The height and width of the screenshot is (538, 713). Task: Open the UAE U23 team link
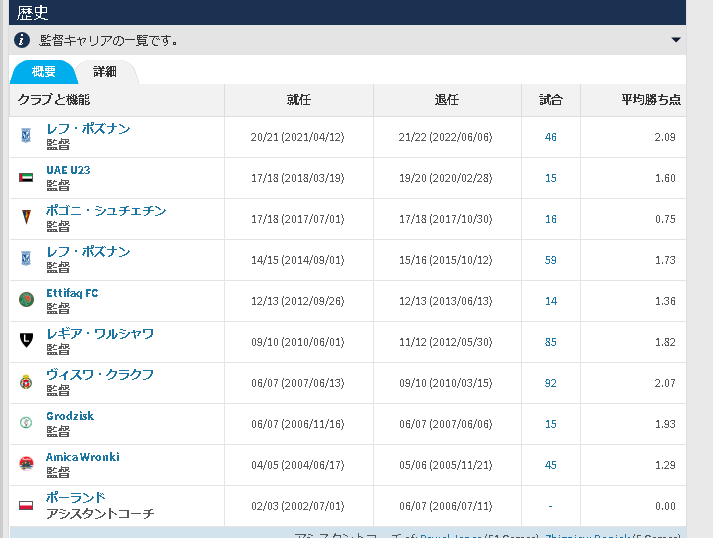pyautogui.click(x=68, y=170)
